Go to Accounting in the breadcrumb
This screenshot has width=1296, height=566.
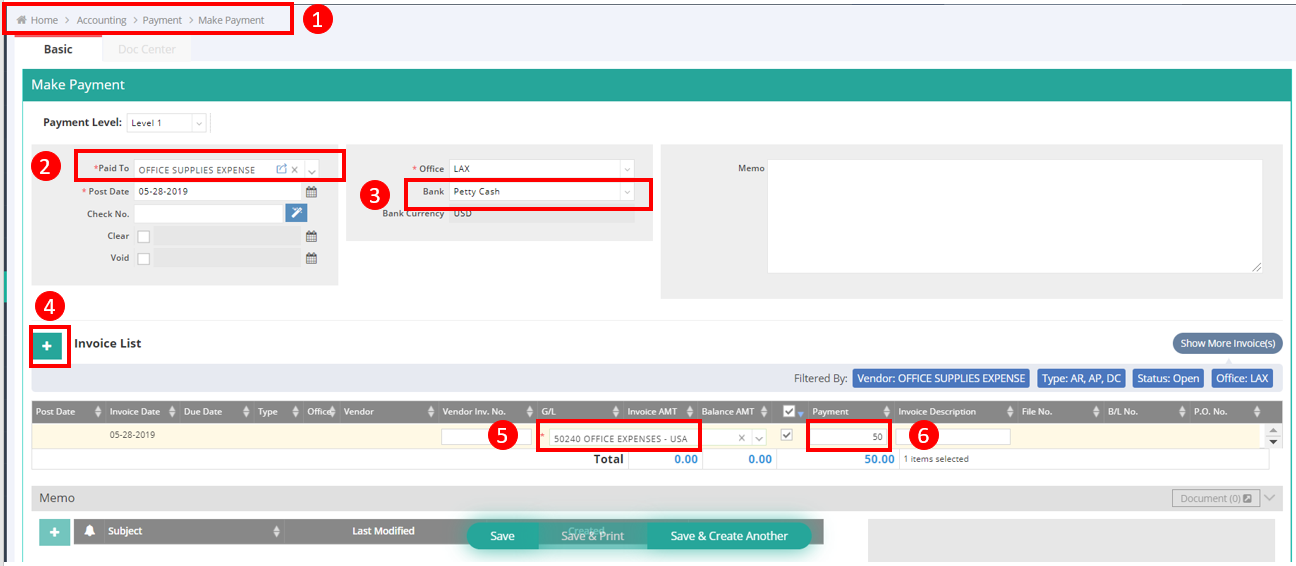(101, 20)
